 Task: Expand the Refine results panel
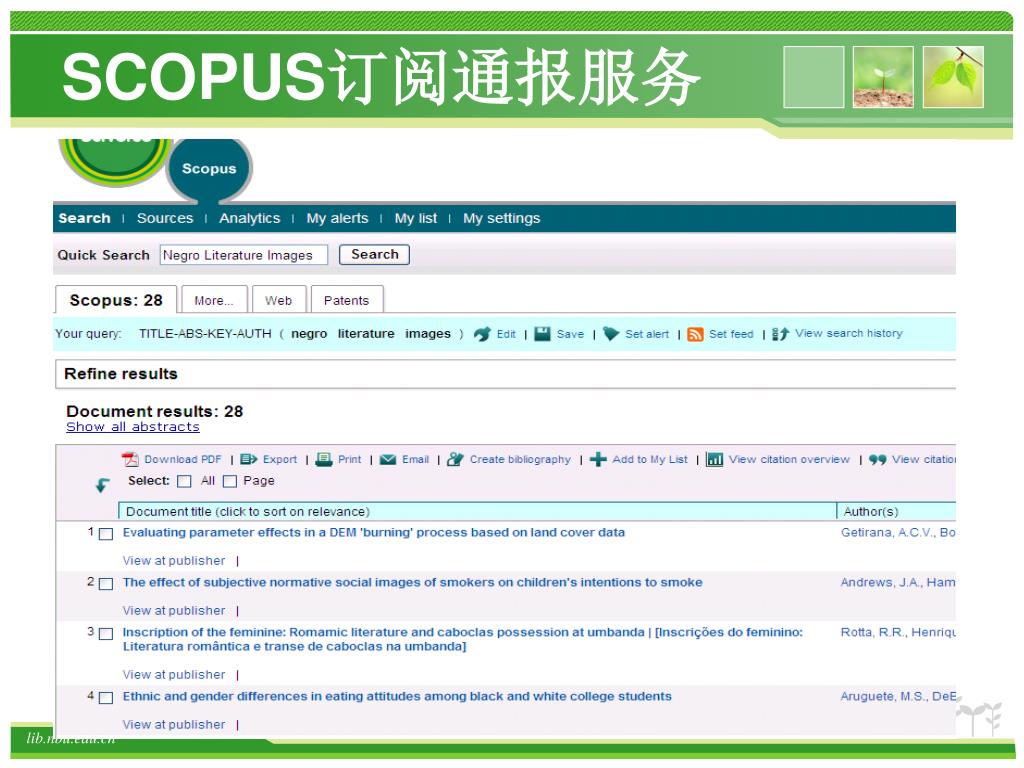pyautogui.click(x=505, y=374)
